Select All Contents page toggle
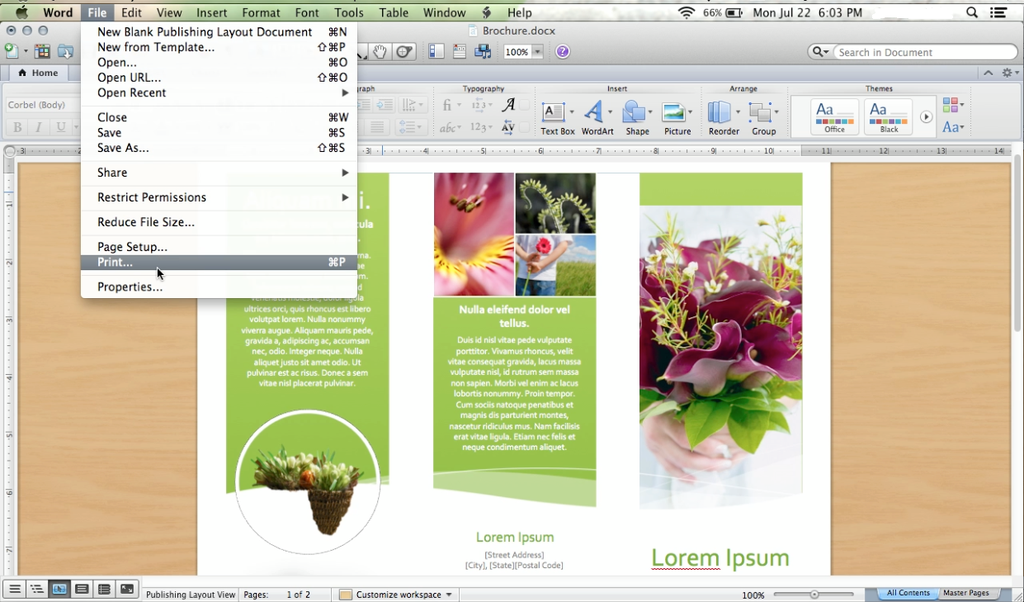This screenshot has width=1024, height=602. (x=908, y=593)
